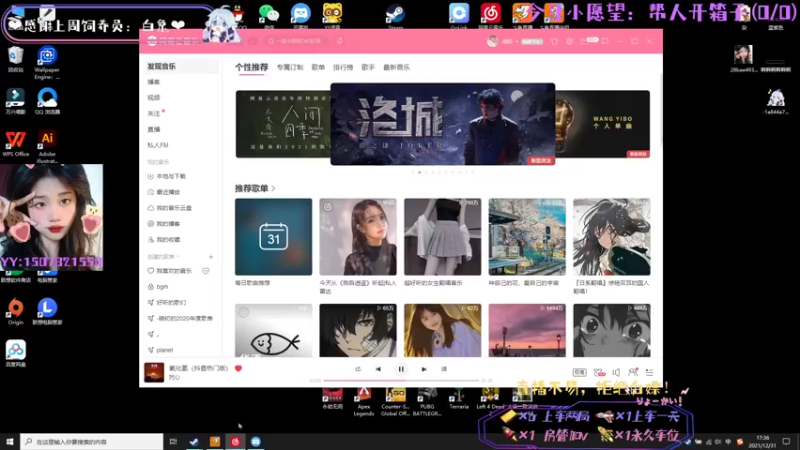Toggle the playback loop mode icon

coord(358,369)
